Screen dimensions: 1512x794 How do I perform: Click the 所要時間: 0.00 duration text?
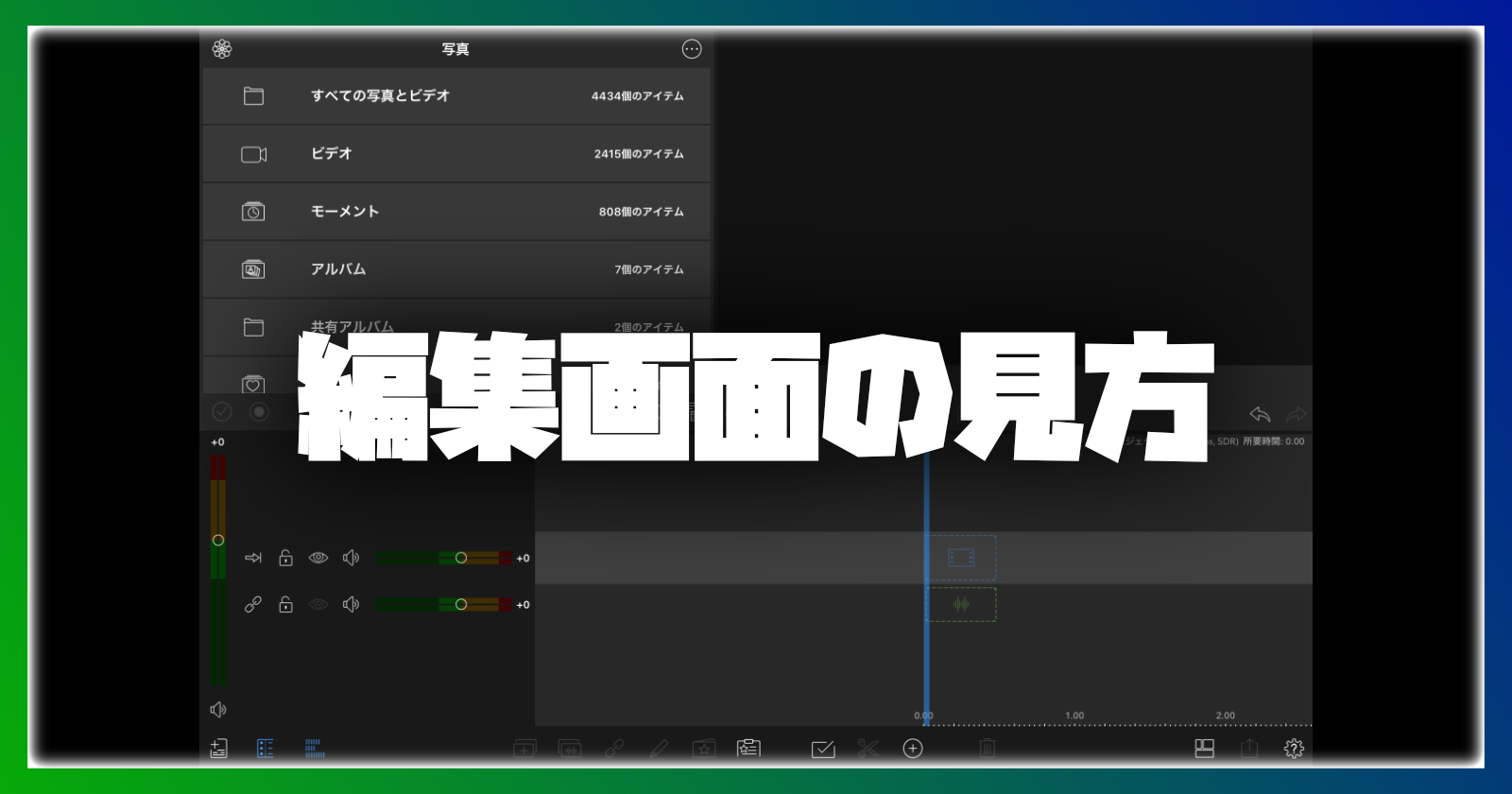pyautogui.click(x=1274, y=441)
